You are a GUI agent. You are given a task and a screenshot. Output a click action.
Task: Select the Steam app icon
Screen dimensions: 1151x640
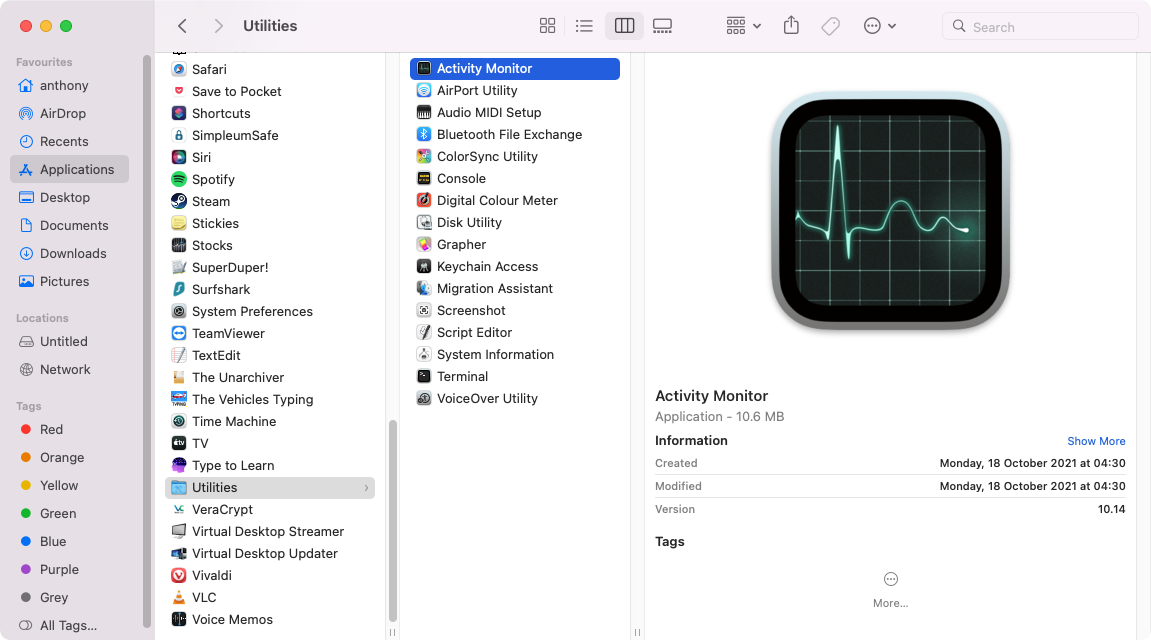click(178, 201)
